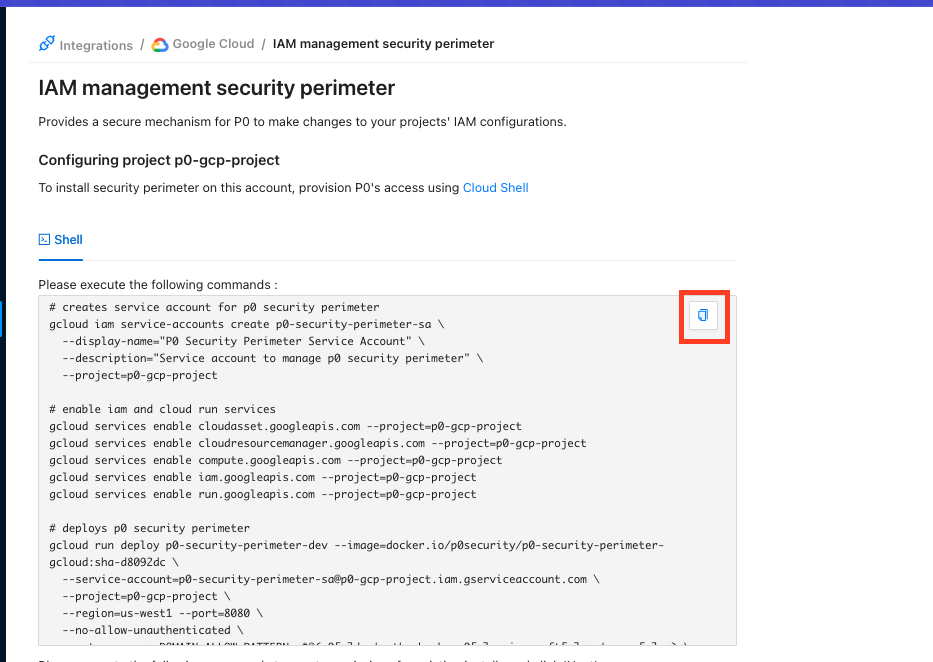
Task: Select the Shell tab label
Action: (69, 239)
